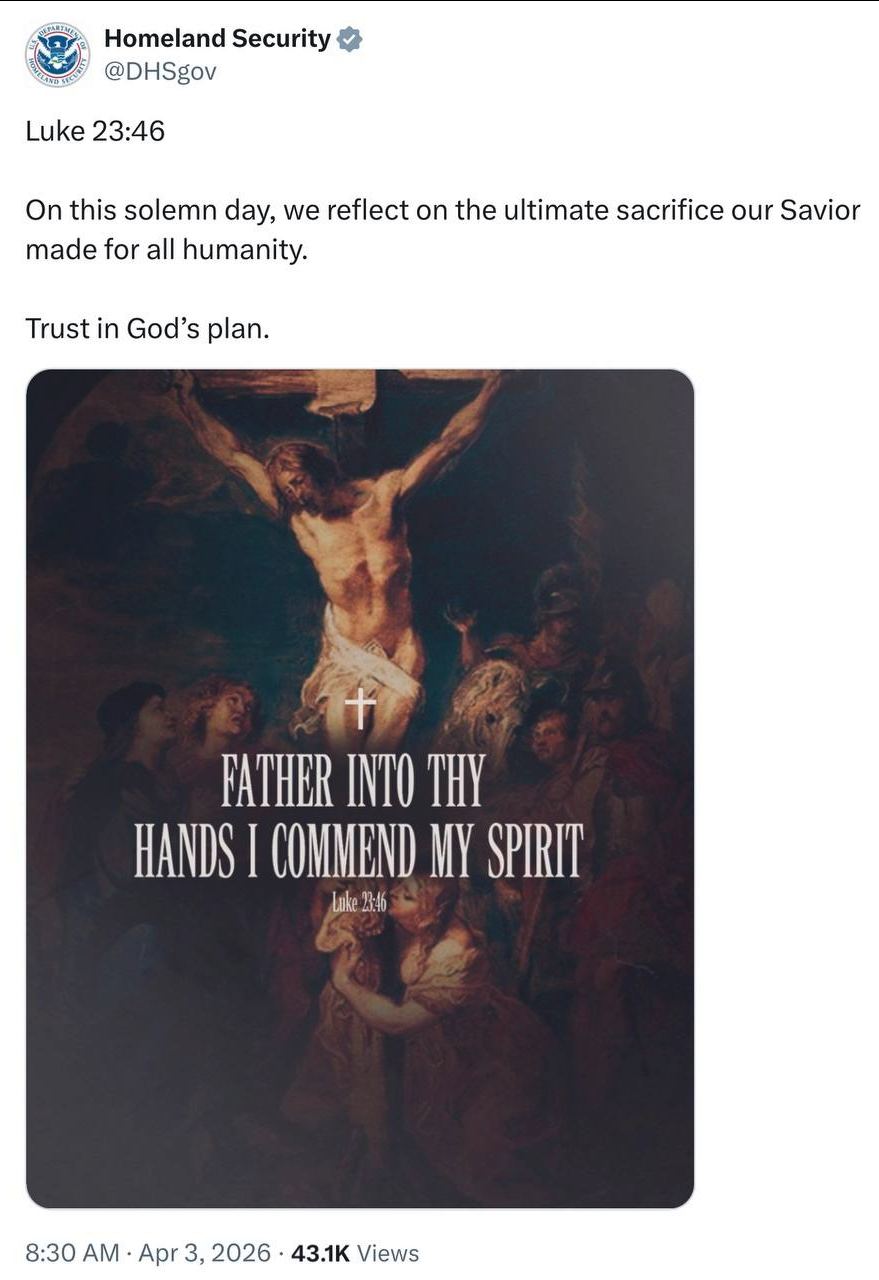Open the Homeland Security display name
The width and height of the screenshot is (879, 1280).
[217, 39]
